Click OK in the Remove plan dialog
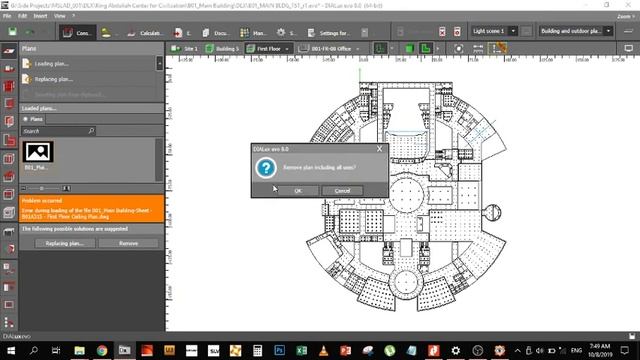 point(298,191)
